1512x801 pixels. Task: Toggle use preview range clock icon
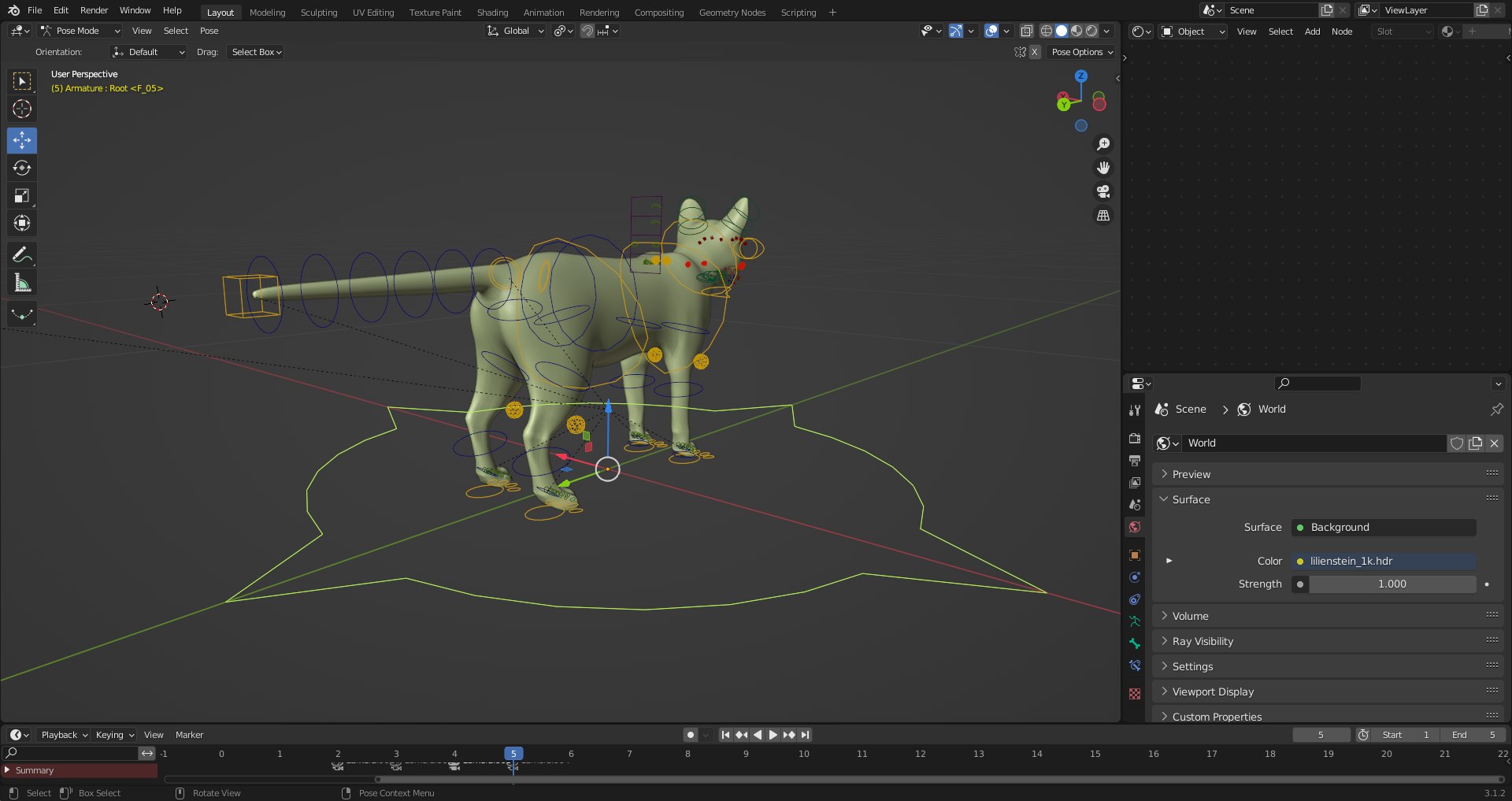[1363, 735]
